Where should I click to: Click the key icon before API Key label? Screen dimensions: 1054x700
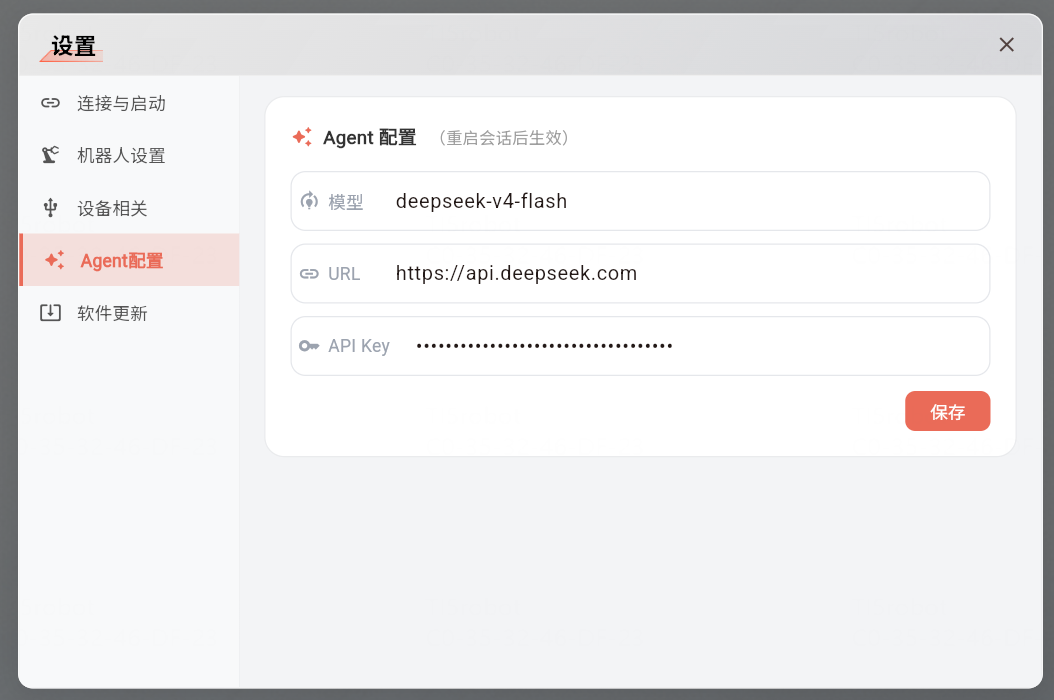pos(309,346)
